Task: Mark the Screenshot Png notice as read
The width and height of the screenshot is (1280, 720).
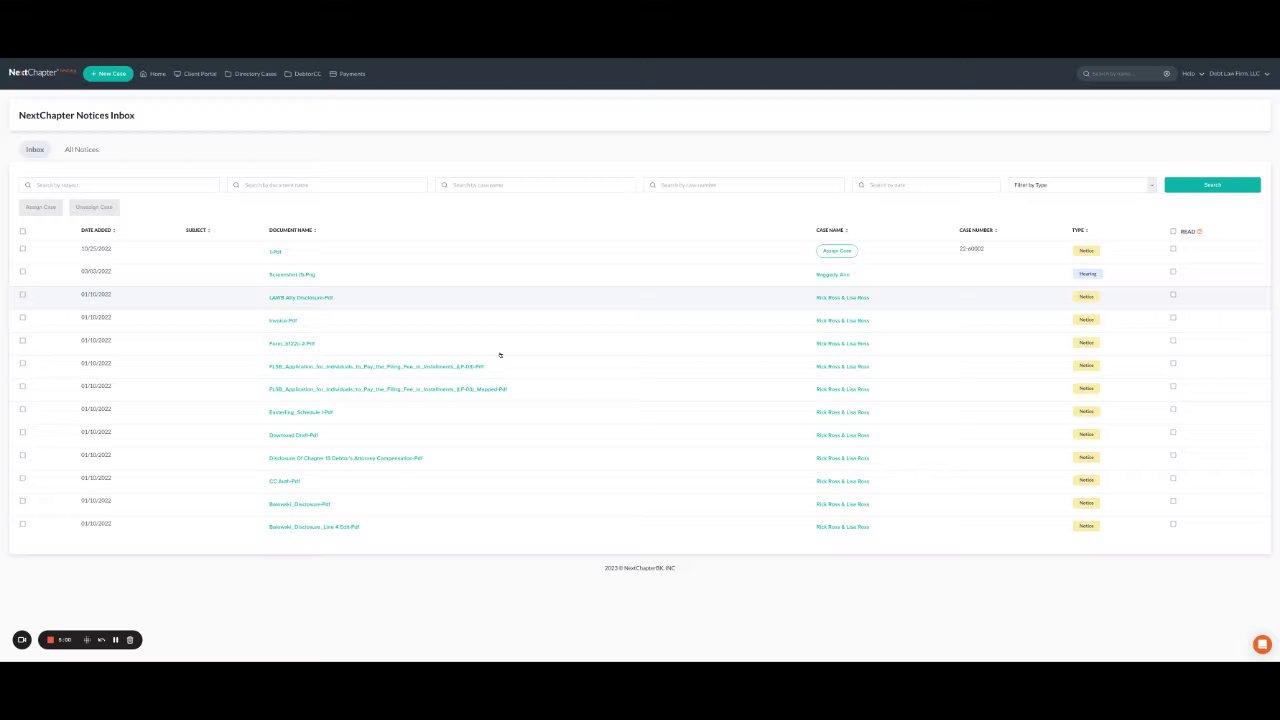Action: coord(1173,272)
